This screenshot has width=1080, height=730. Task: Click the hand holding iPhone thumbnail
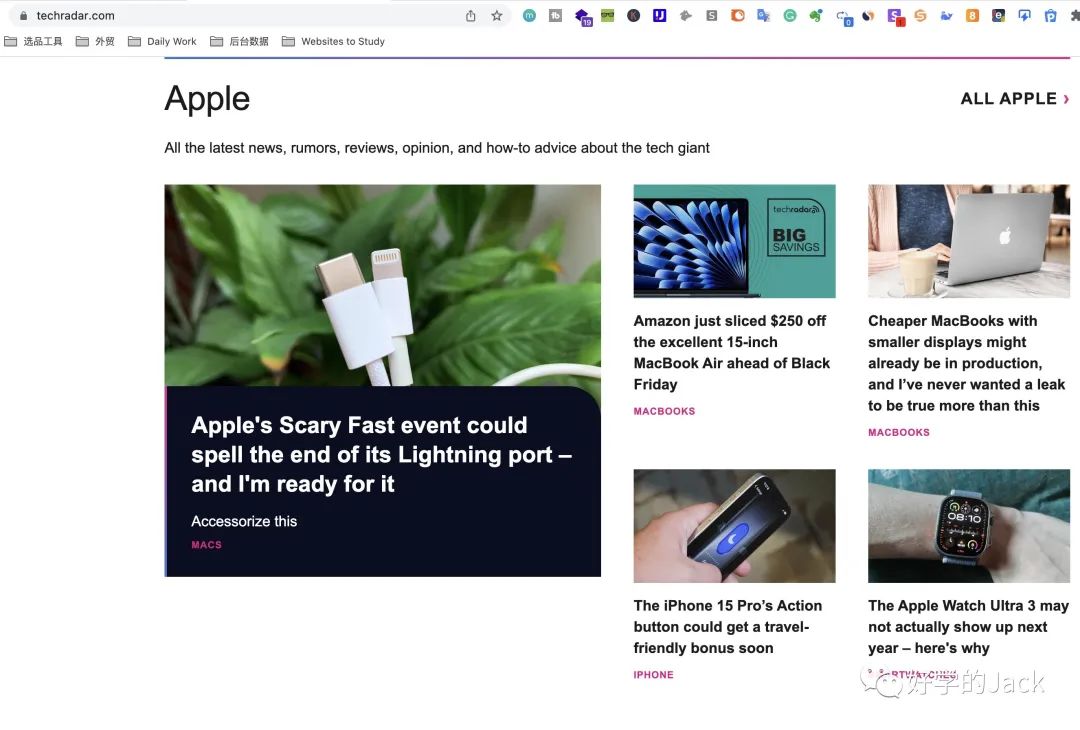point(734,526)
